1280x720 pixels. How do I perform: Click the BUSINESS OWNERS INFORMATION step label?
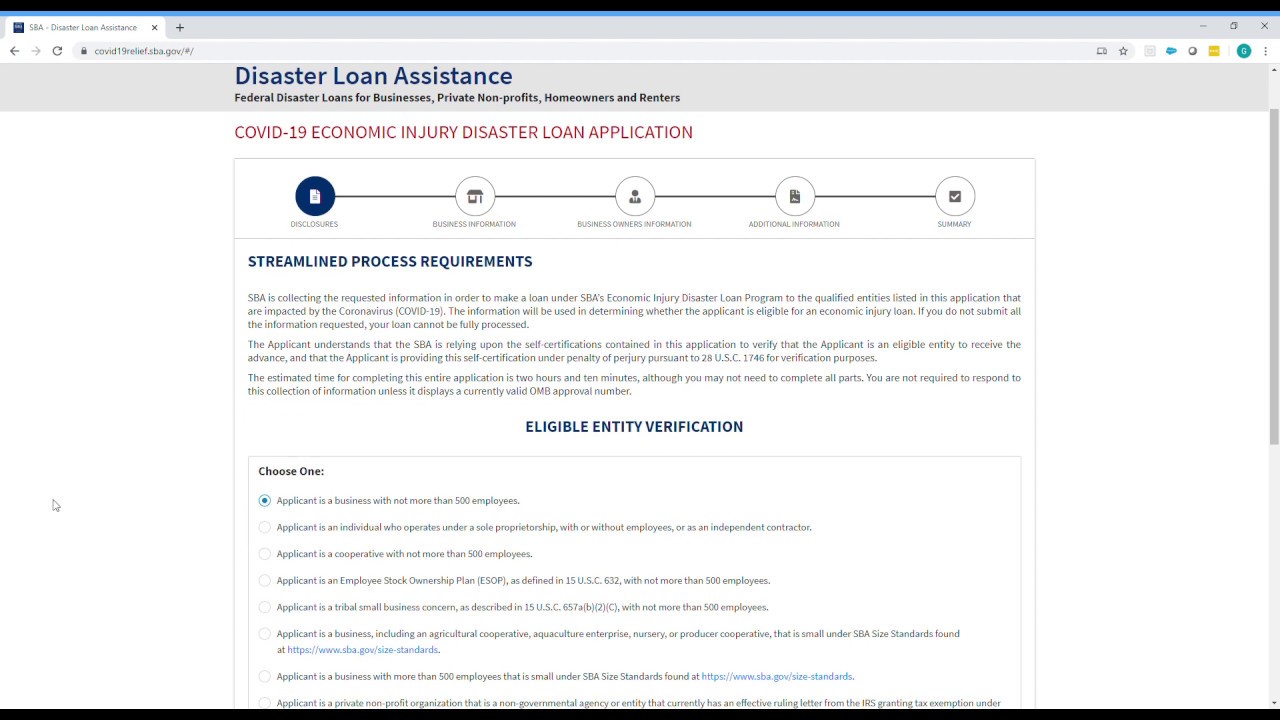(x=634, y=224)
